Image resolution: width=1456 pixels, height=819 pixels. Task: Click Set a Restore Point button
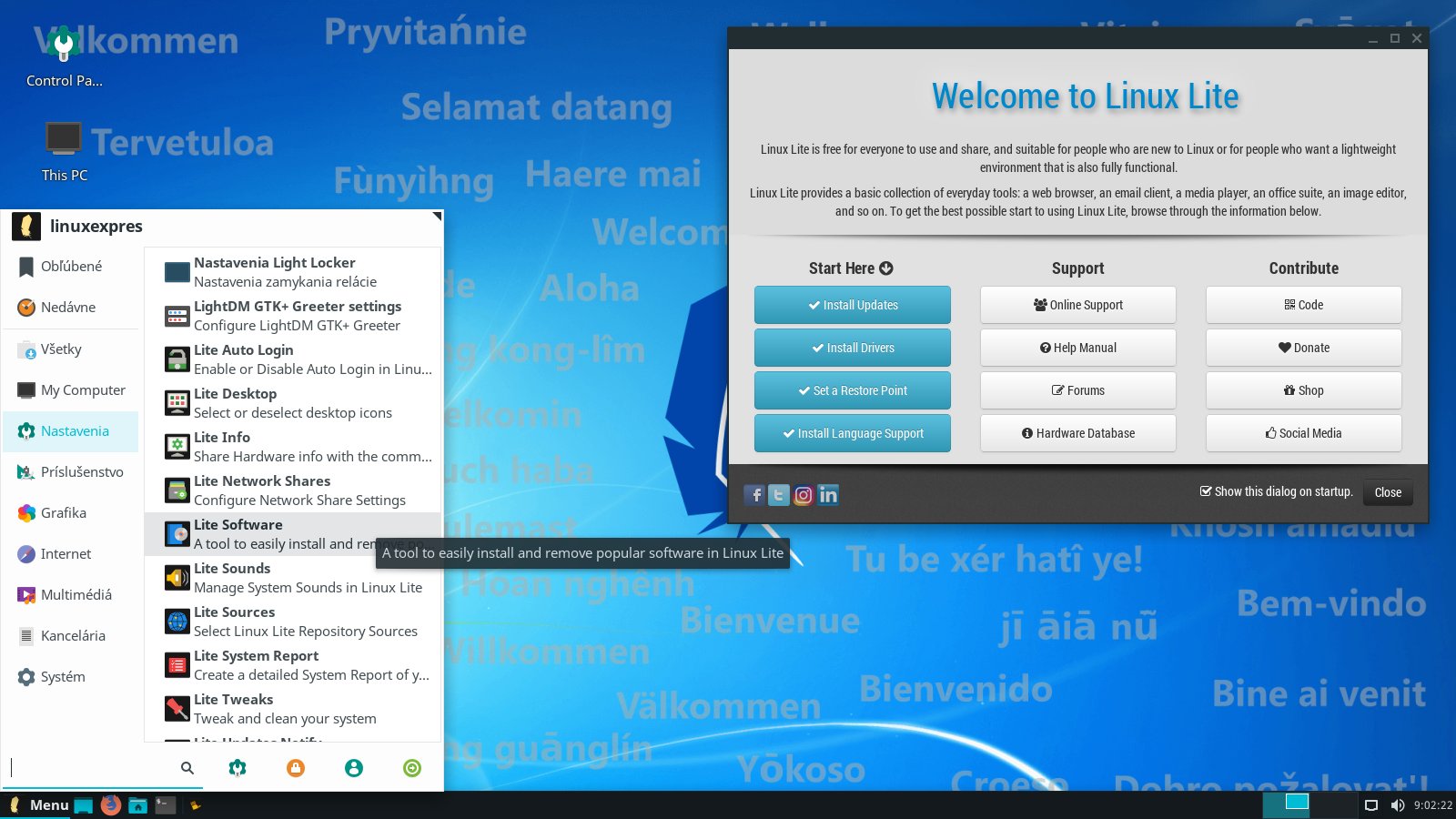[853, 390]
